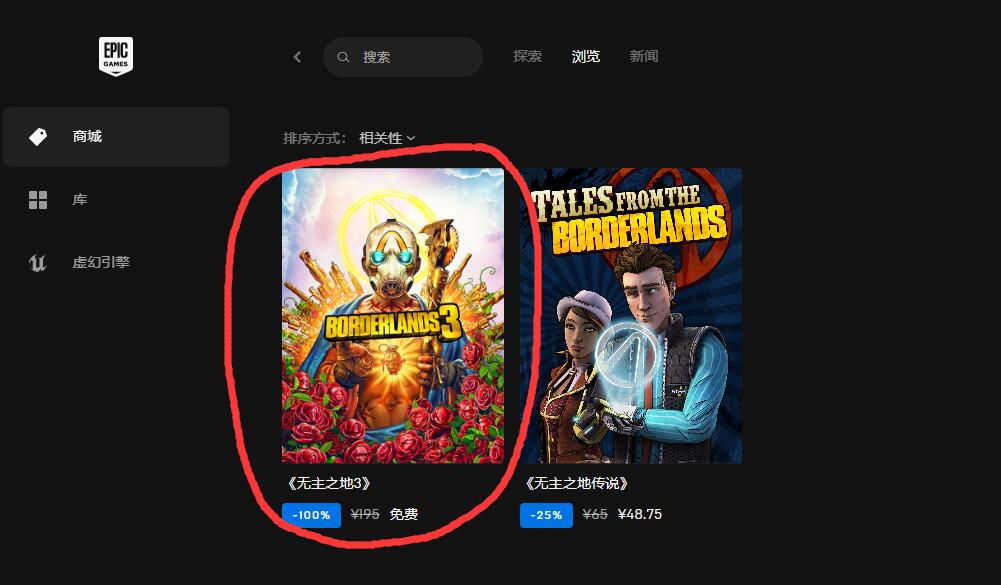The height and width of the screenshot is (585, 1001).
Task: Switch to the 探索 tab
Action: (x=527, y=56)
